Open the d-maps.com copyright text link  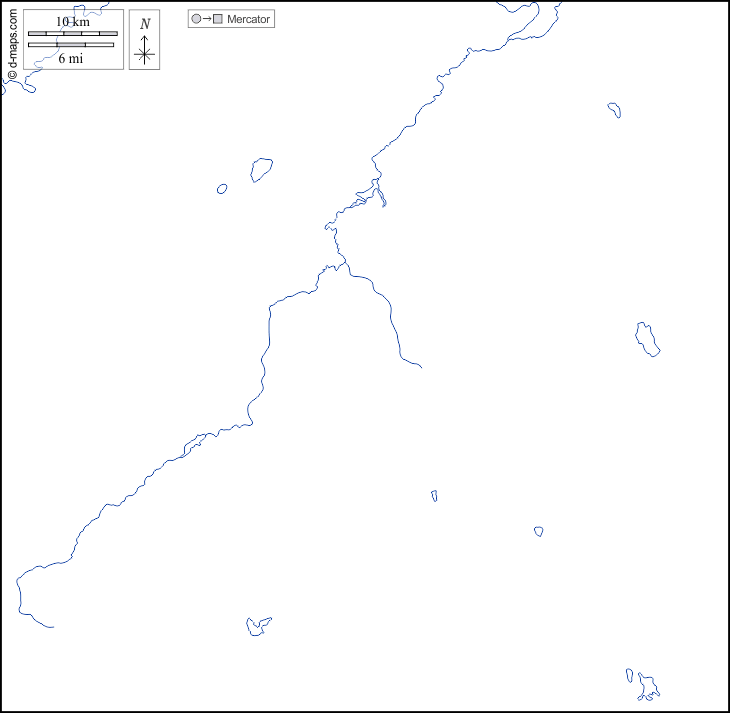12,38
